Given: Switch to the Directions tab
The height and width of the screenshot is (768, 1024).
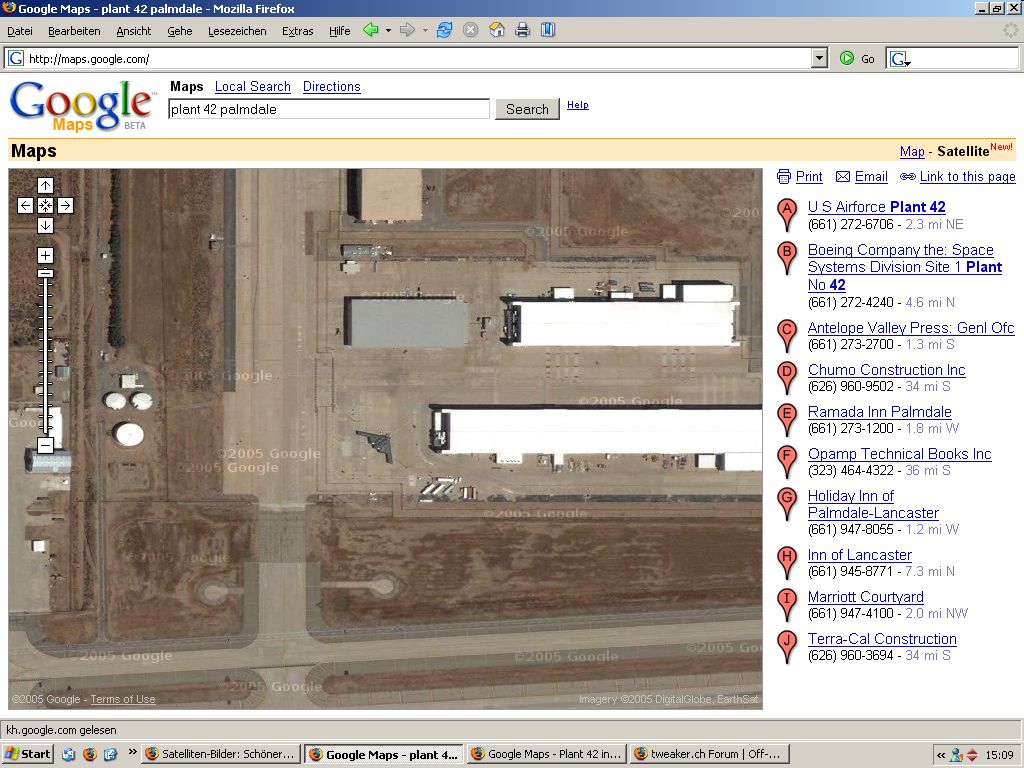Looking at the screenshot, I should 331,87.
